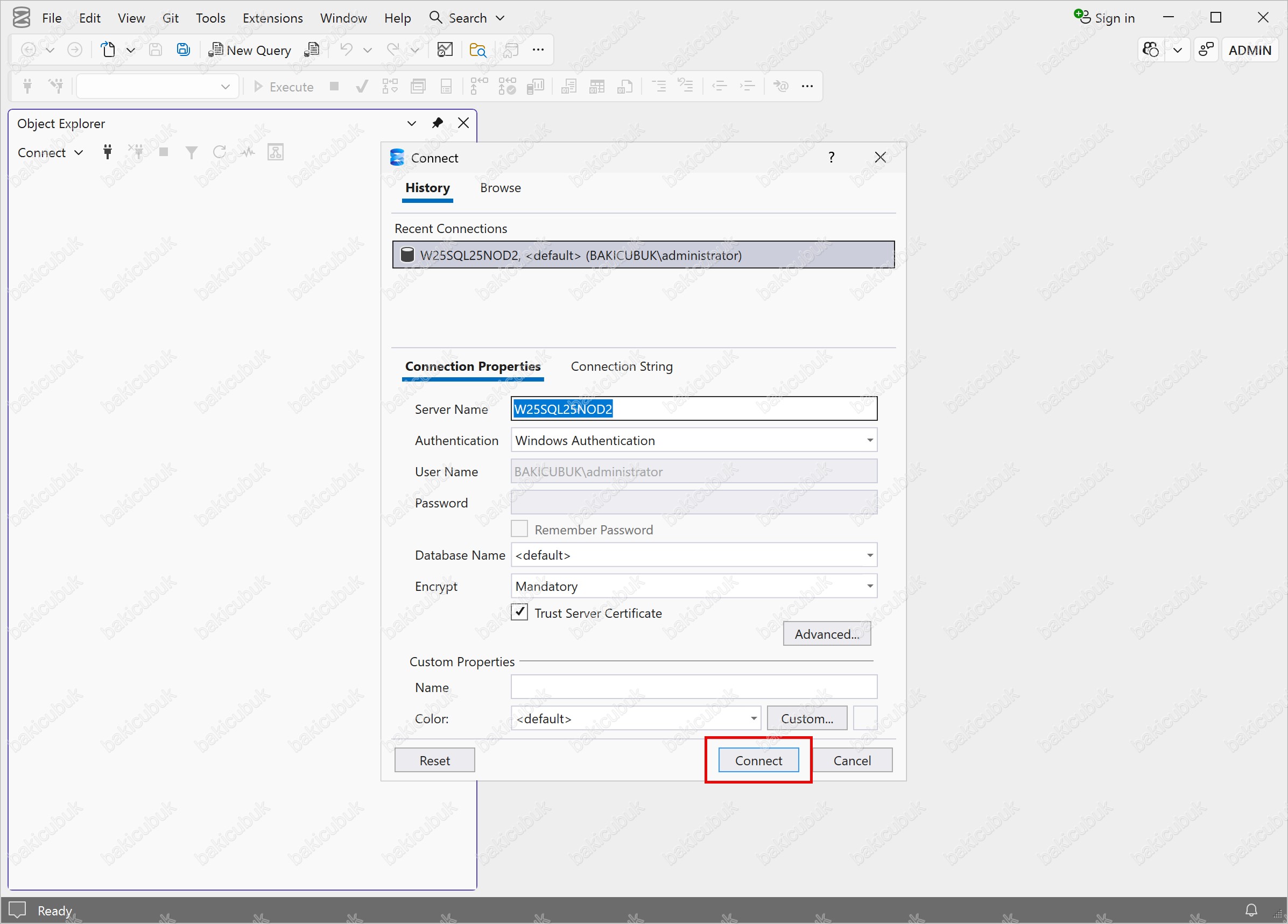
Task: Open the notifications bell in status bar
Action: (x=1251, y=911)
